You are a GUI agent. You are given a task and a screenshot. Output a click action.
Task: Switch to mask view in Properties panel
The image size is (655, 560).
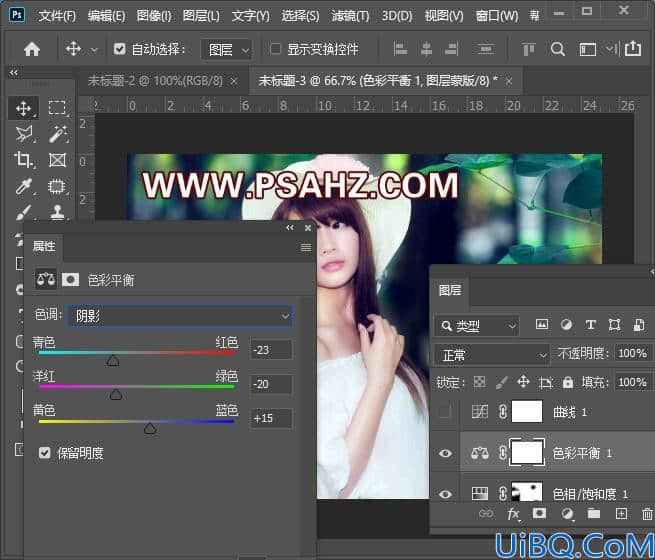click(x=70, y=279)
